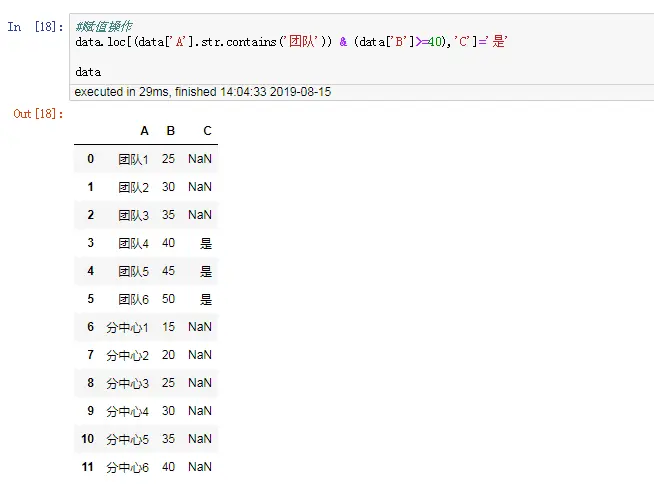The image size is (654, 486).
Task: Click column header C in the table
Action: (x=206, y=131)
